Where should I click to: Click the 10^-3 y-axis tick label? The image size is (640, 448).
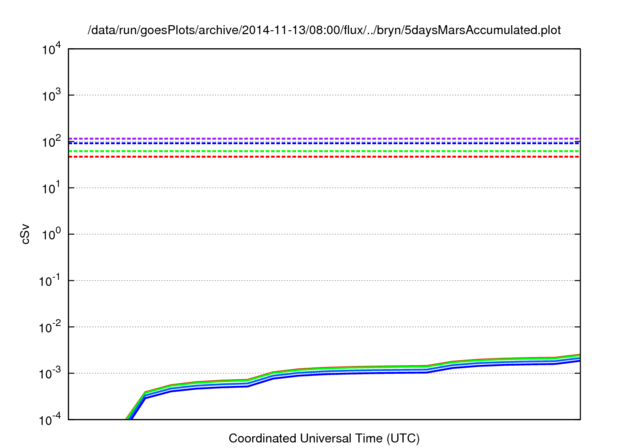coord(50,374)
